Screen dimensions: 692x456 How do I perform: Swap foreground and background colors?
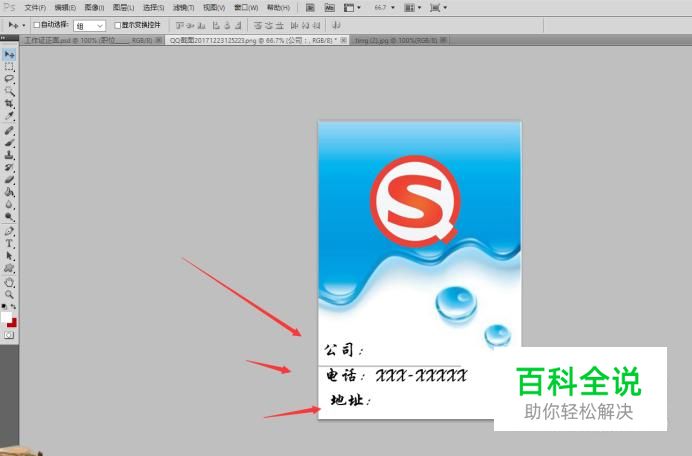coord(14,306)
